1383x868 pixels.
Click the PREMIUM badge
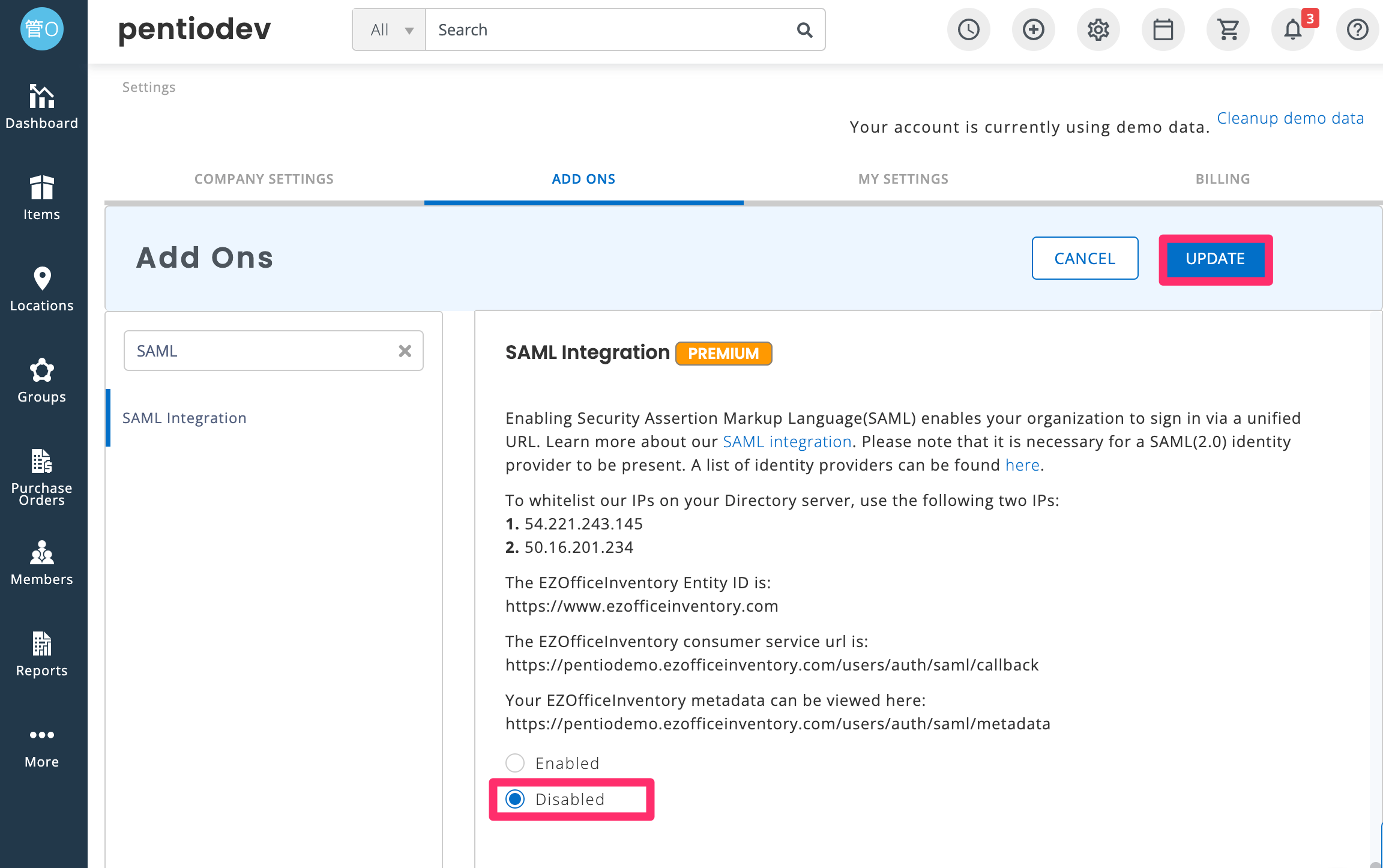(x=724, y=354)
